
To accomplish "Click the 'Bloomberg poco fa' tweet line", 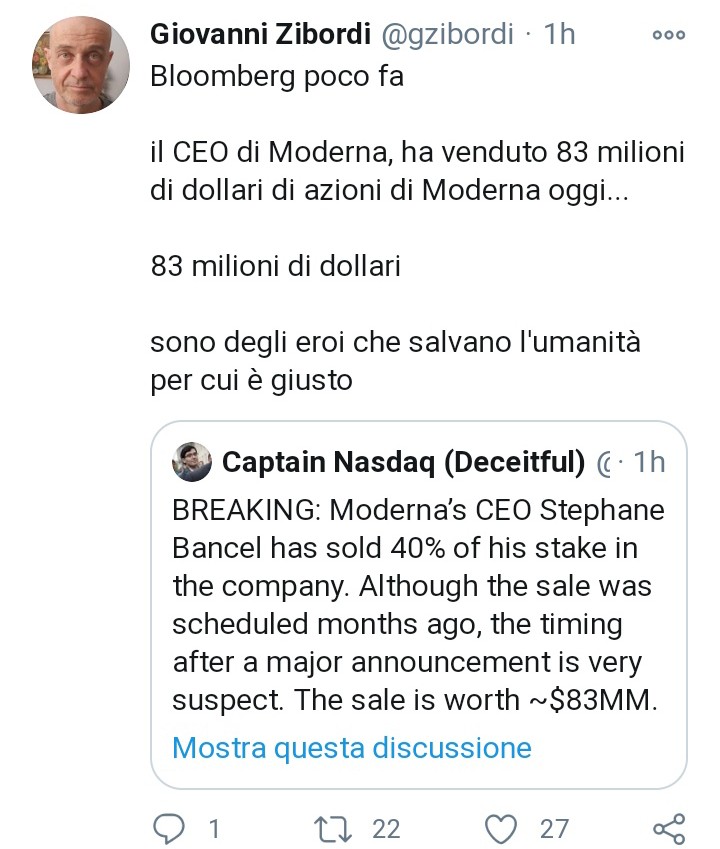I will coord(277,76).
